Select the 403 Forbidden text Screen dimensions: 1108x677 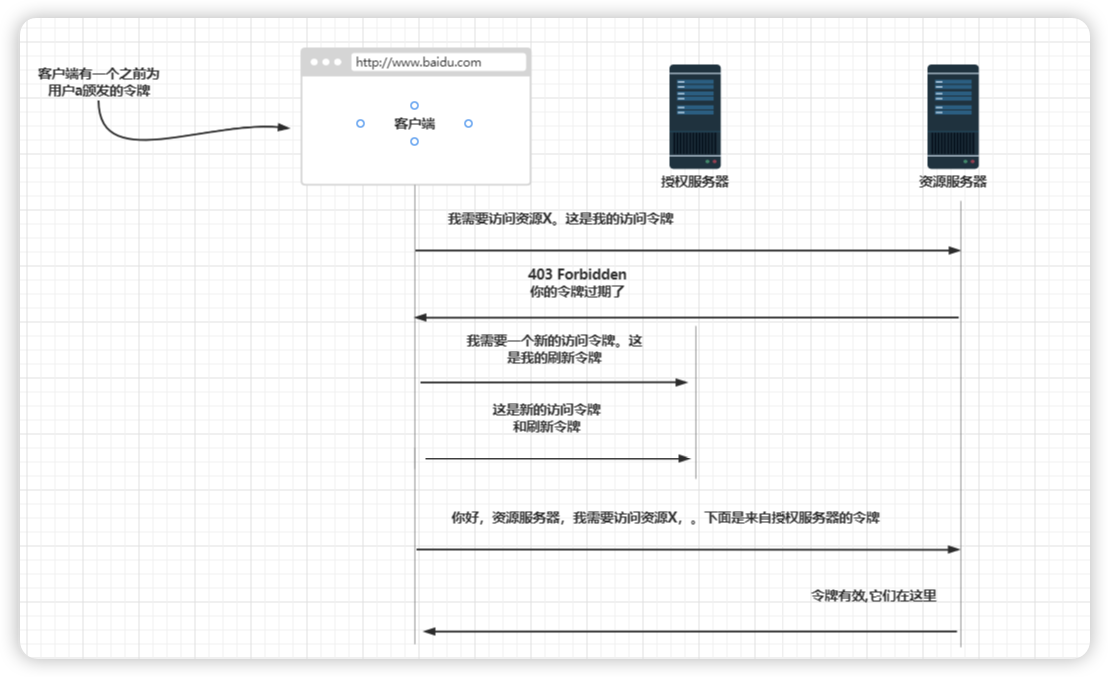click(x=577, y=274)
